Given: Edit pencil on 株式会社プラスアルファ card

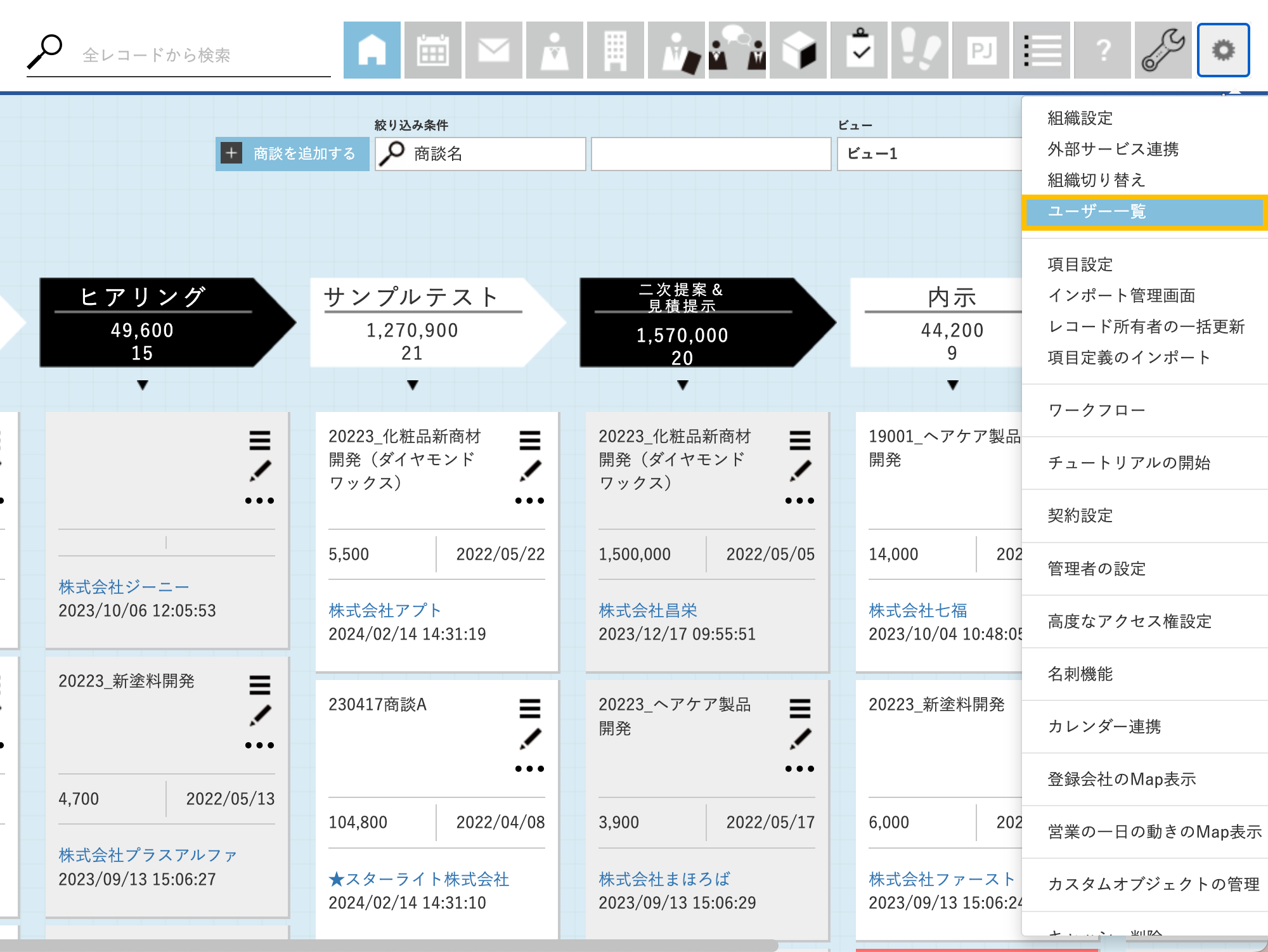Looking at the screenshot, I should point(260,716).
